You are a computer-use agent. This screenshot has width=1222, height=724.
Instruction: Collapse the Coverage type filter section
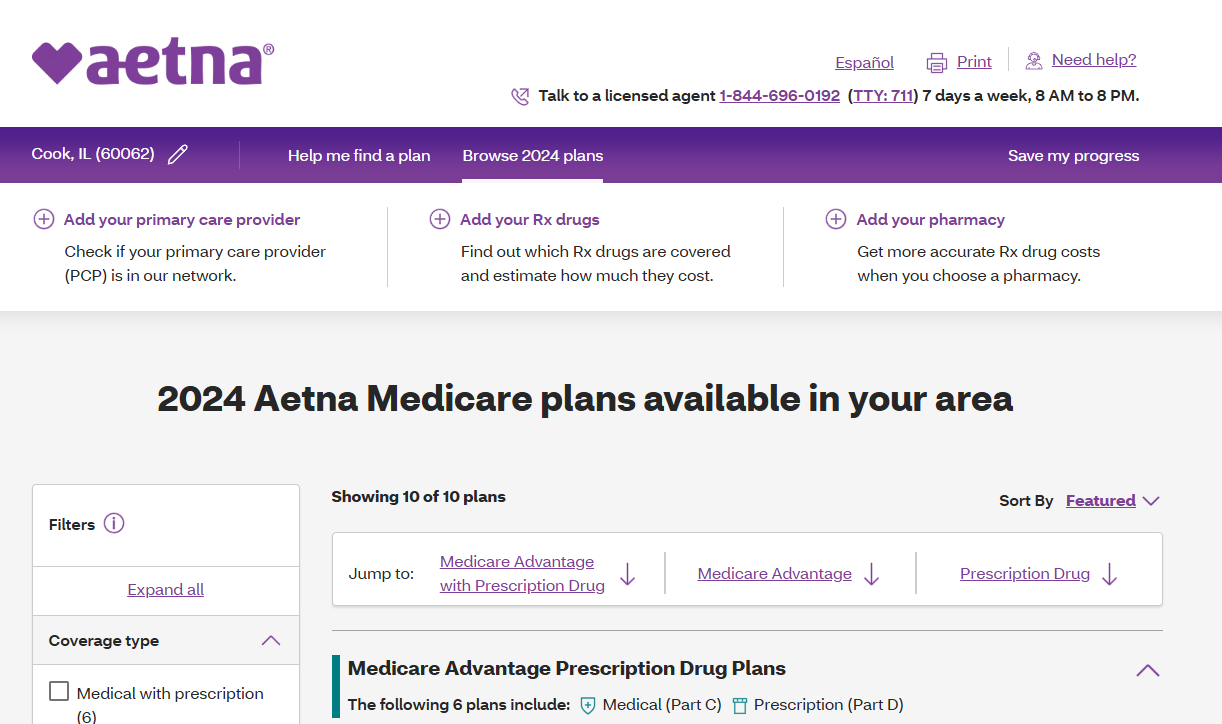(271, 641)
